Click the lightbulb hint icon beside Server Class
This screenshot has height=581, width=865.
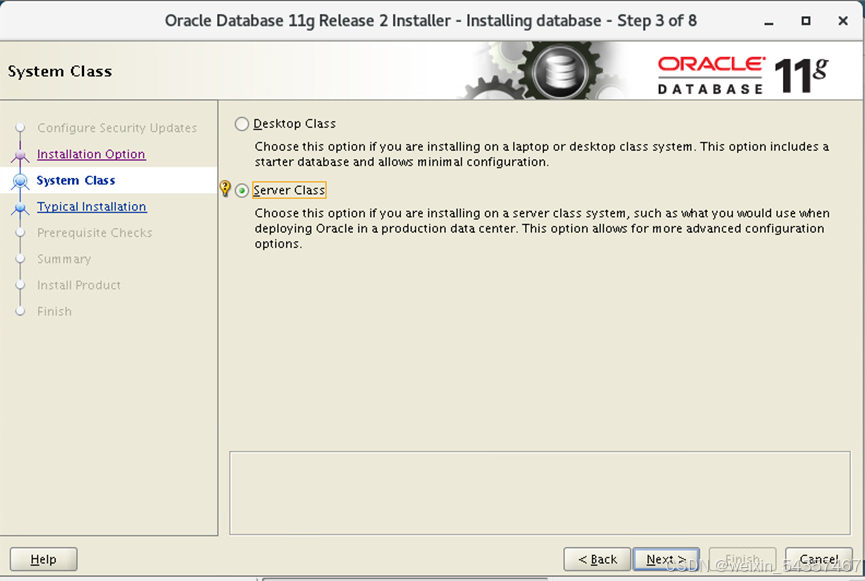pyautogui.click(x=225, y=189)
